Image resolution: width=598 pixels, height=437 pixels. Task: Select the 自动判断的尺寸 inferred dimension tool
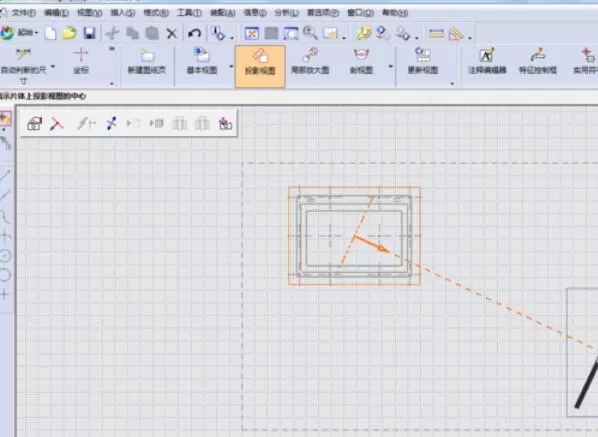24,65
